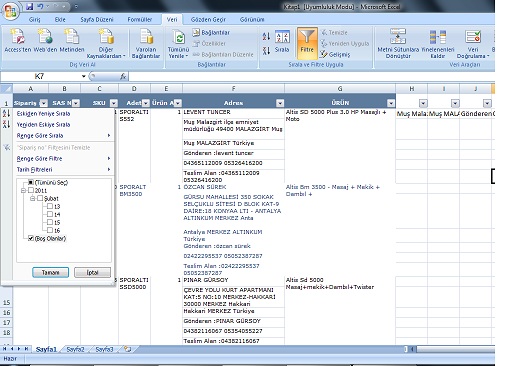Open the Name Box dropdown arrow

pyautogui.click(x=83, y=76)
